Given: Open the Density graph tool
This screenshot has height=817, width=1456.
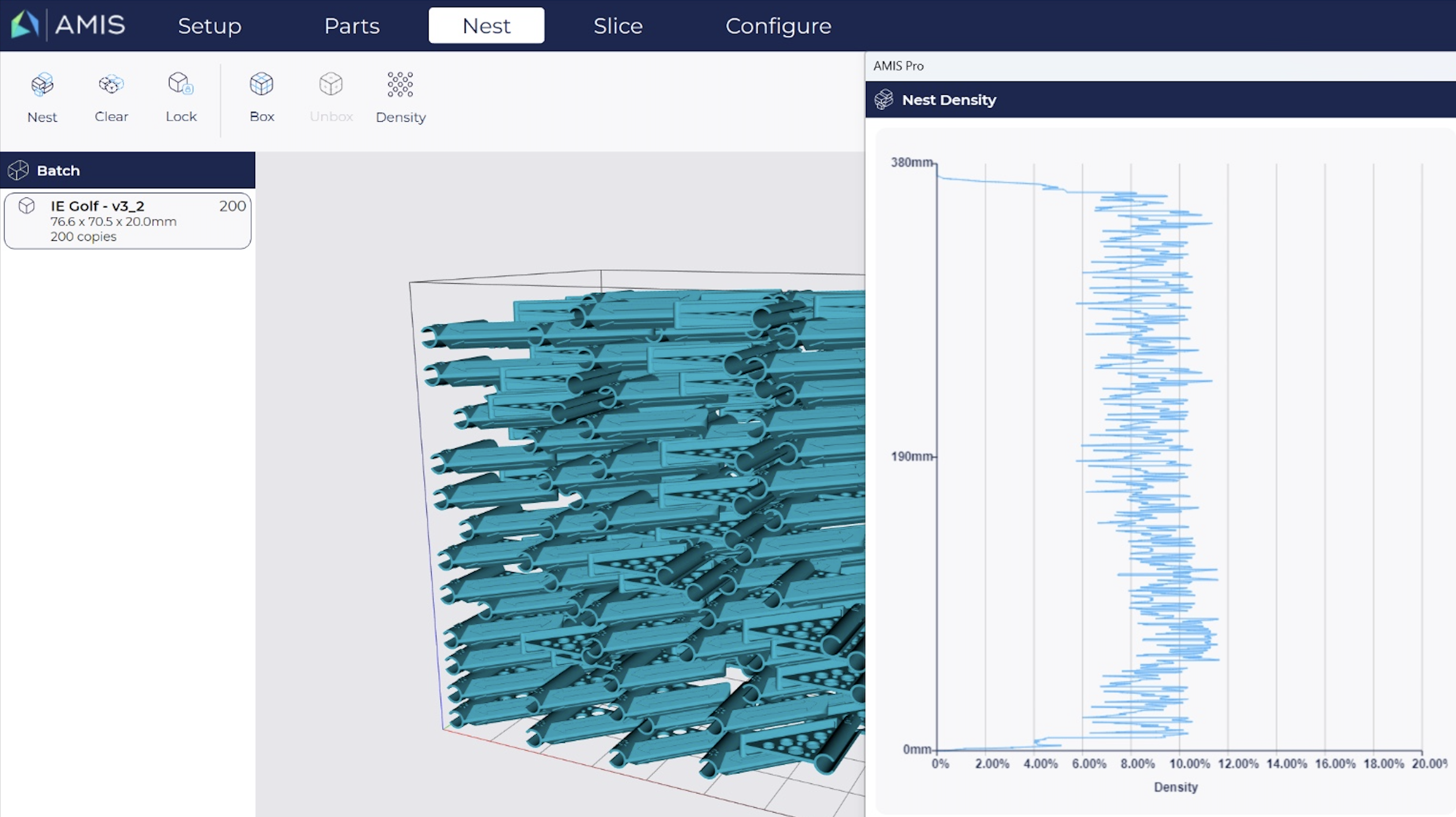Looking at the screenshot, I should [400, 84].
